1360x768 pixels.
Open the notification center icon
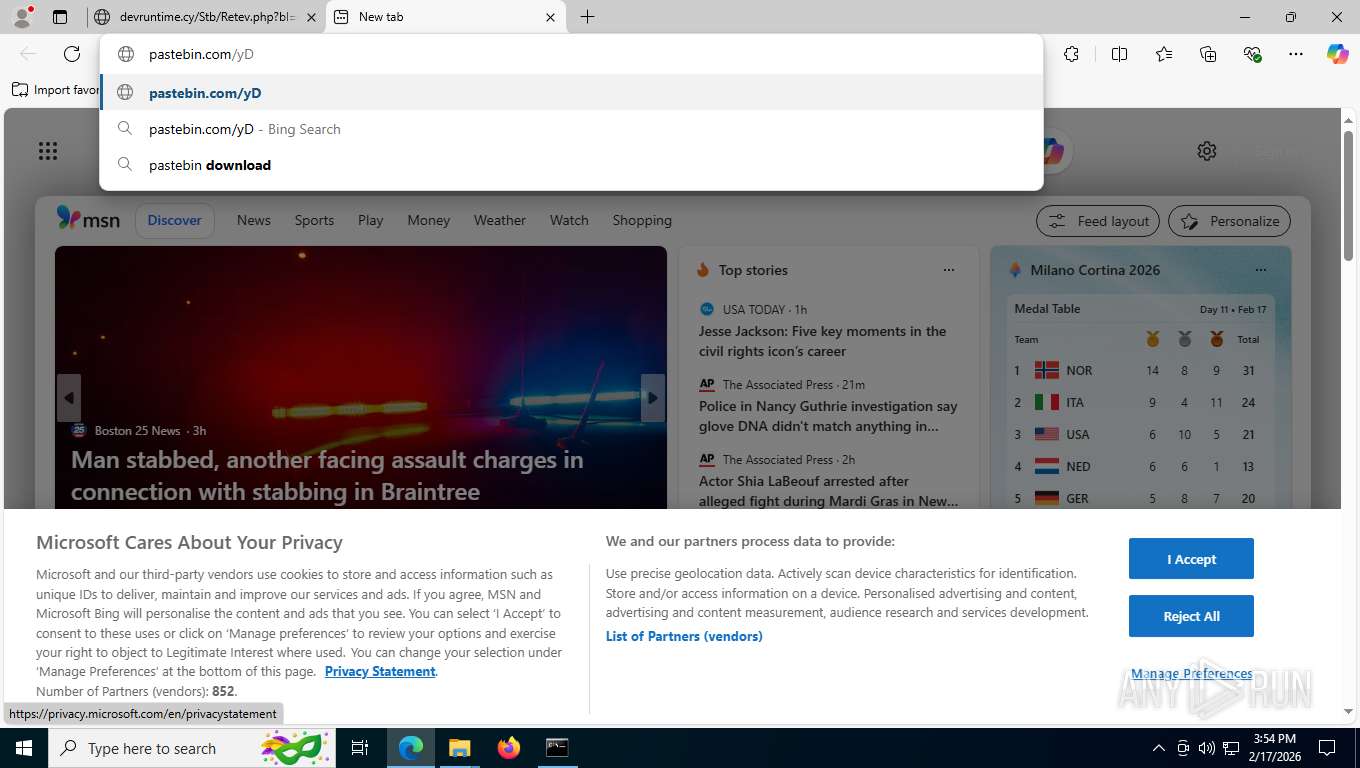1327,748
